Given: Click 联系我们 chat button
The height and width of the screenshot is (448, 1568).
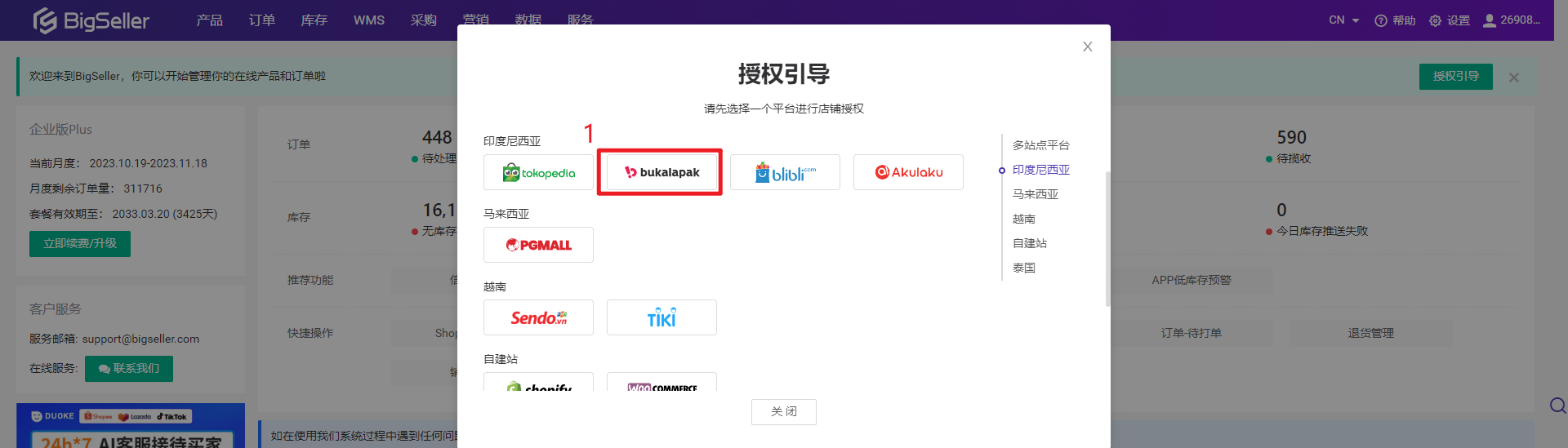Looking at the screenshot, I should click(129, 369).
